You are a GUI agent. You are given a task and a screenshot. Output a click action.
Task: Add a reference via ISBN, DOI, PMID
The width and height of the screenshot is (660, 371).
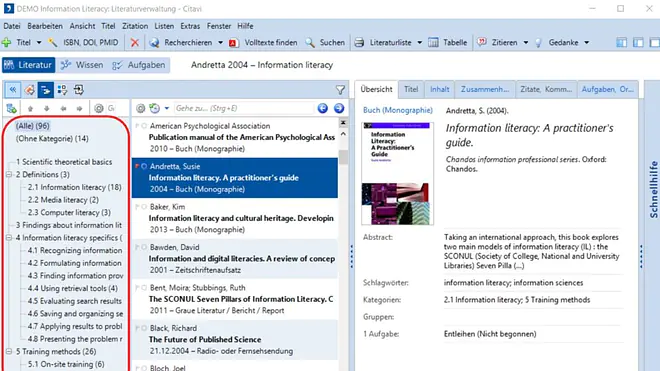click(84, 43)
